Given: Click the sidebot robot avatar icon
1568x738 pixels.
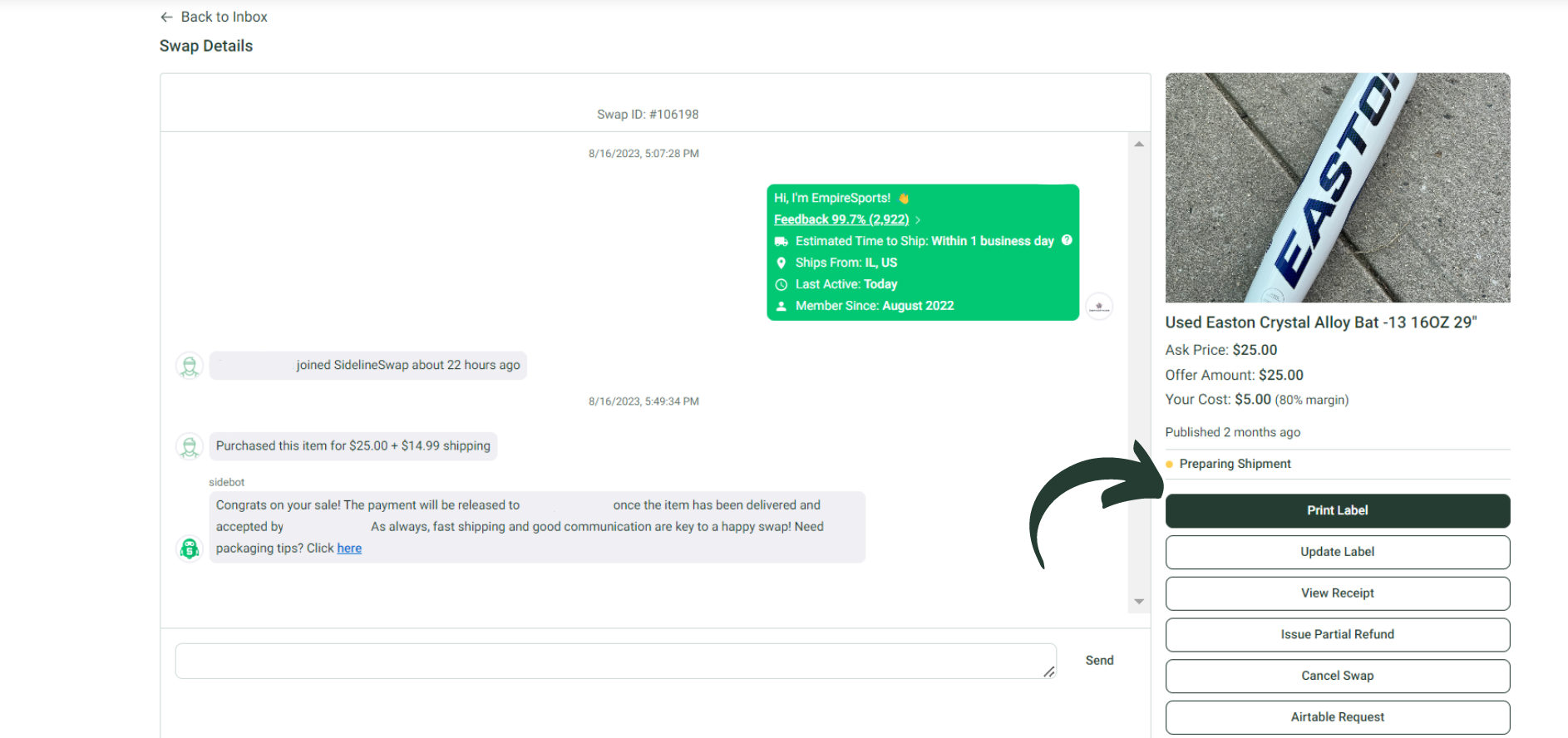Looking at the screenshot, I should (190, 549).
